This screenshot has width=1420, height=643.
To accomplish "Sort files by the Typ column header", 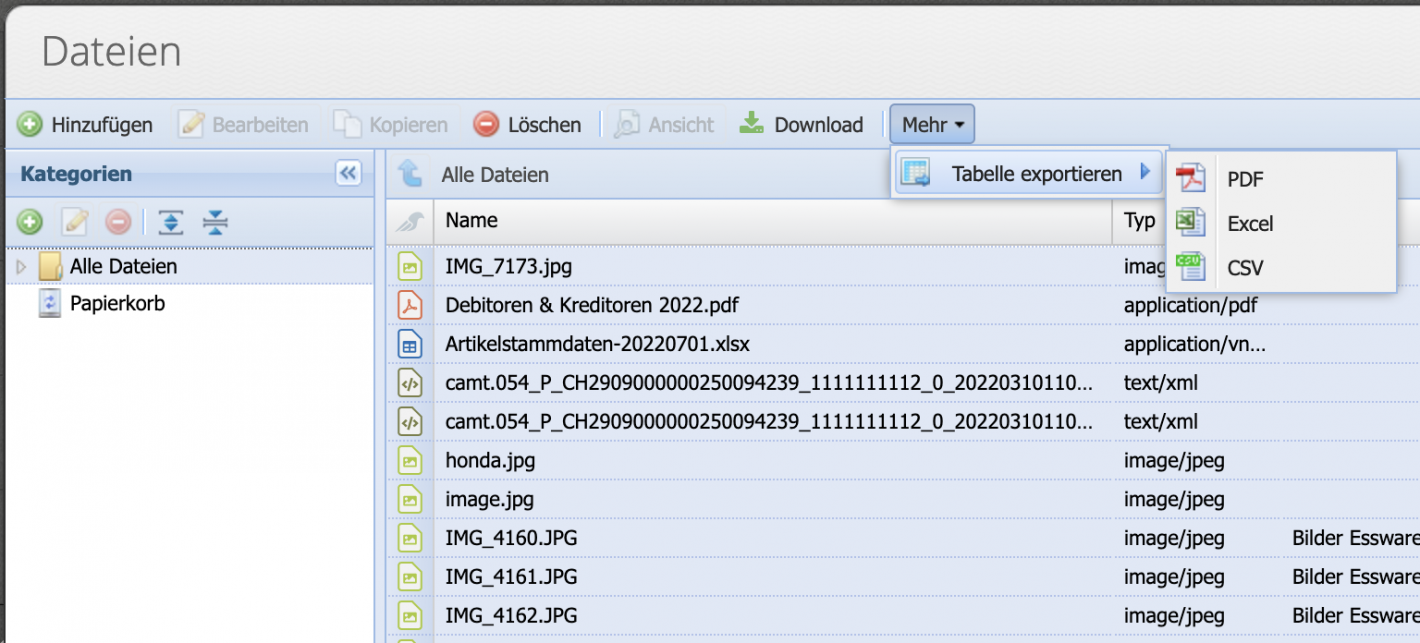I will pos(1138,220).
